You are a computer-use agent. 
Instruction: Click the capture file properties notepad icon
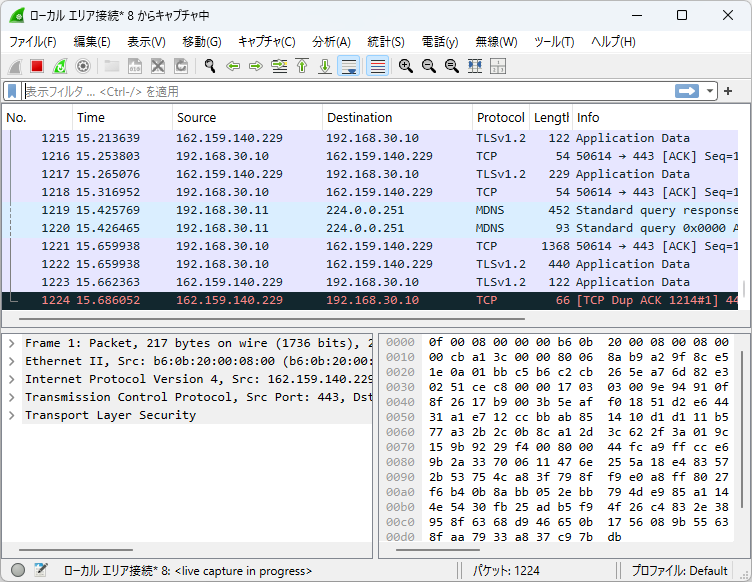41,570
